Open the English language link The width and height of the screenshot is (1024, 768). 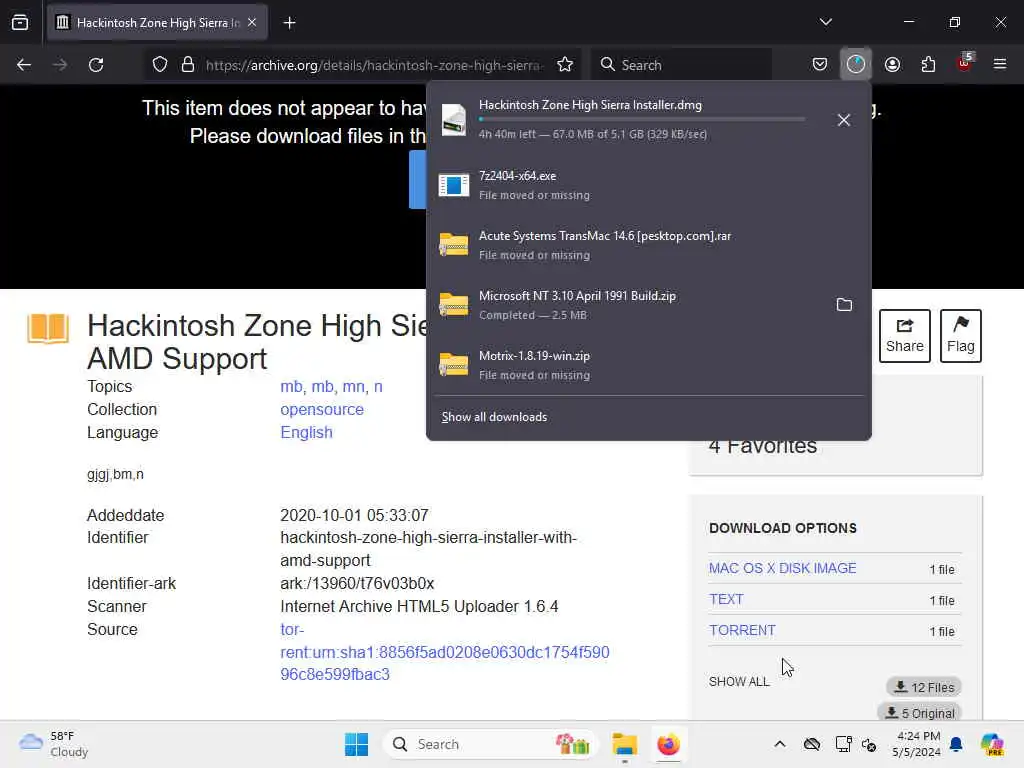(306, 432)
